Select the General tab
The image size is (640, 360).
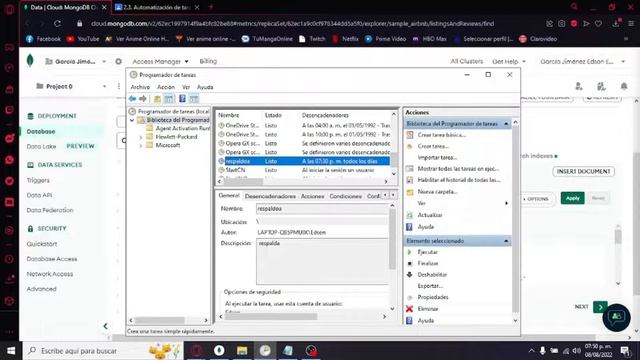[x=229, y=196]
